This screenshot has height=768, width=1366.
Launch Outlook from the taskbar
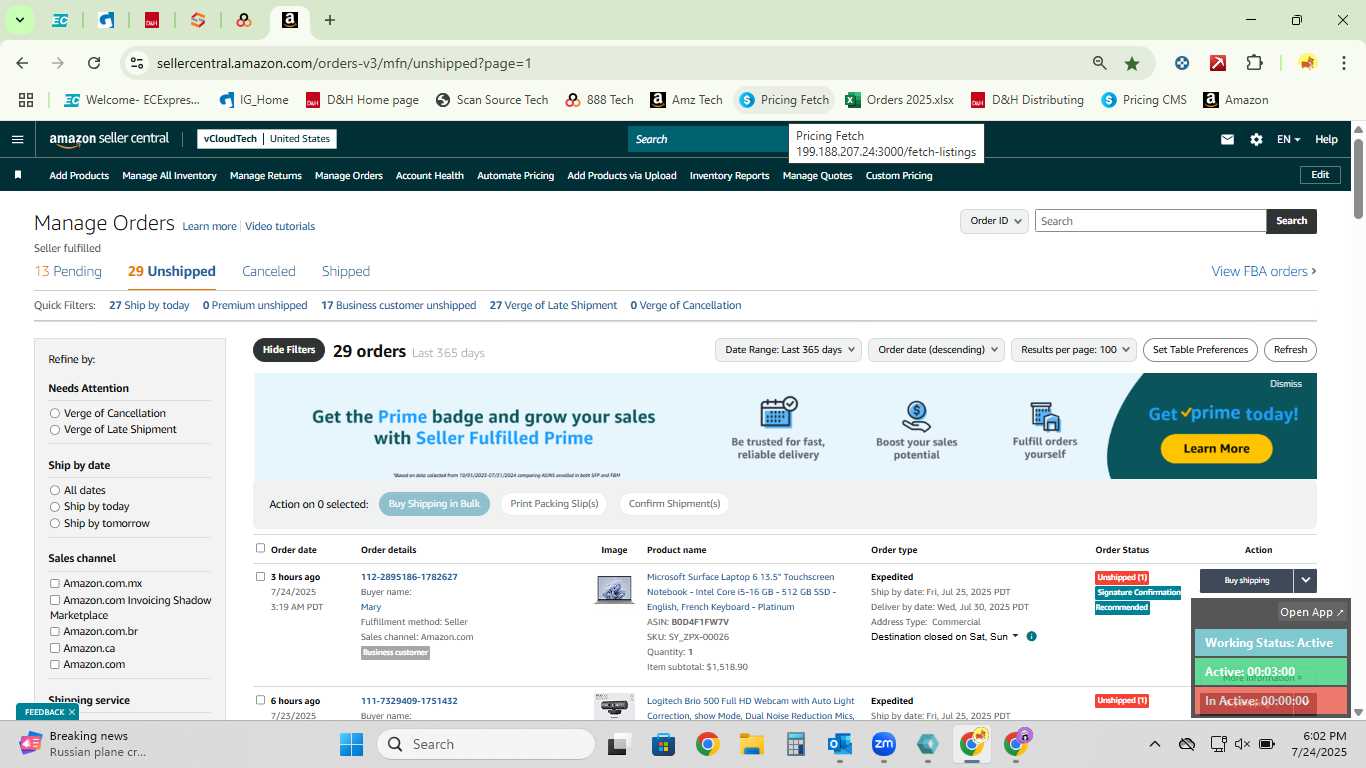(x=839, y=744)
